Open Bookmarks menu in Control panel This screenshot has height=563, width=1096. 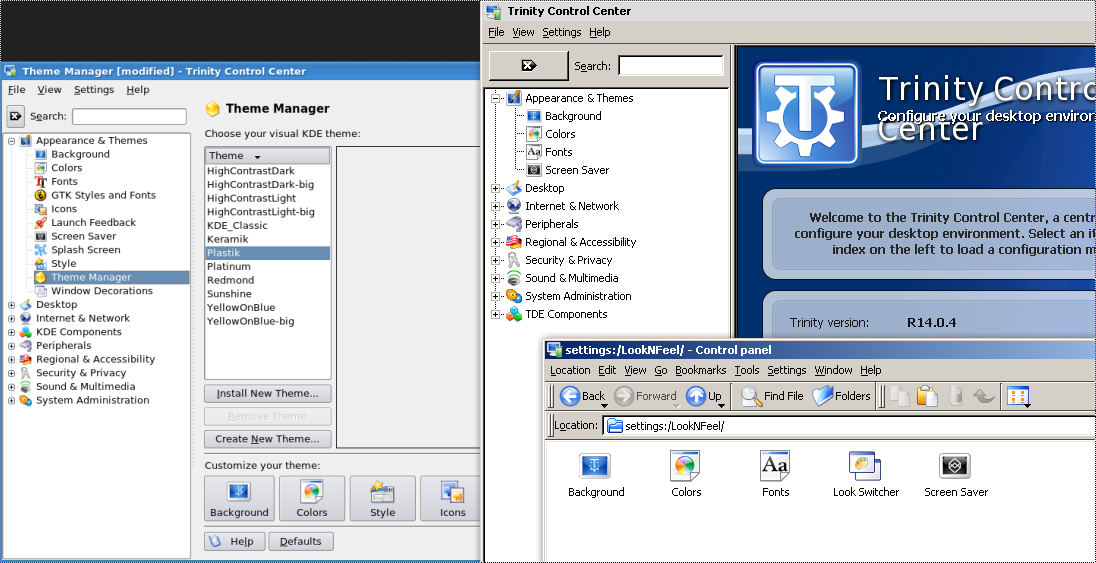(x=700, y=370)
